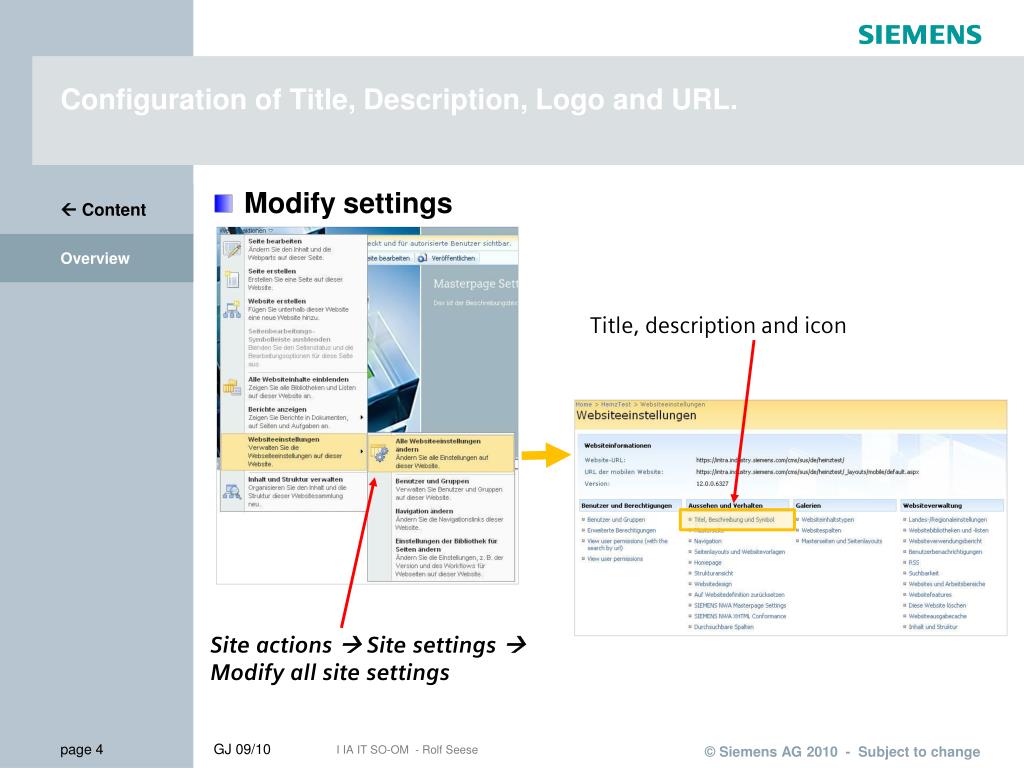
Task: Click the Home breadcrumb link
Action: pos(584,405)
